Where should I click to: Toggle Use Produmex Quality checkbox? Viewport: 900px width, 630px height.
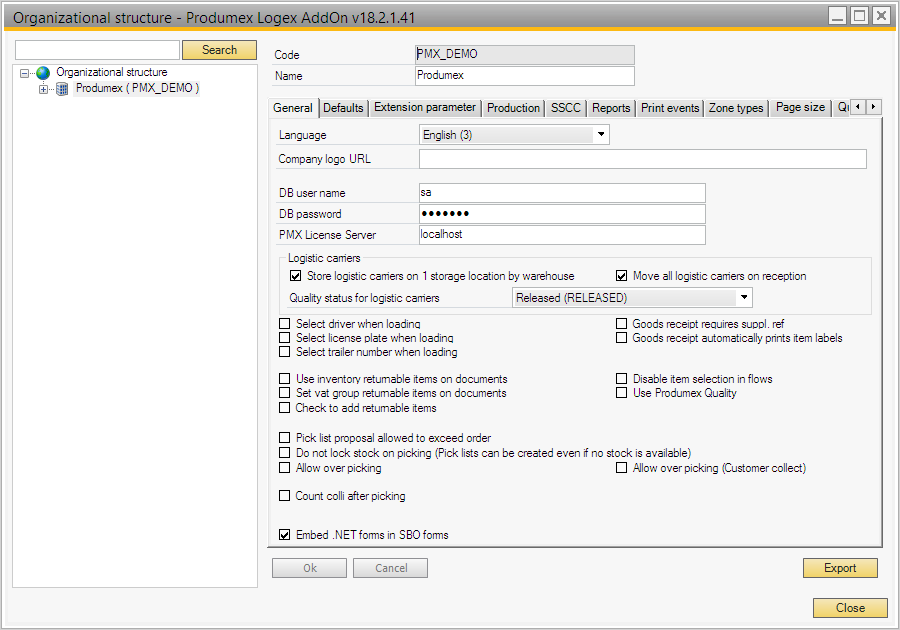point(622,393)
